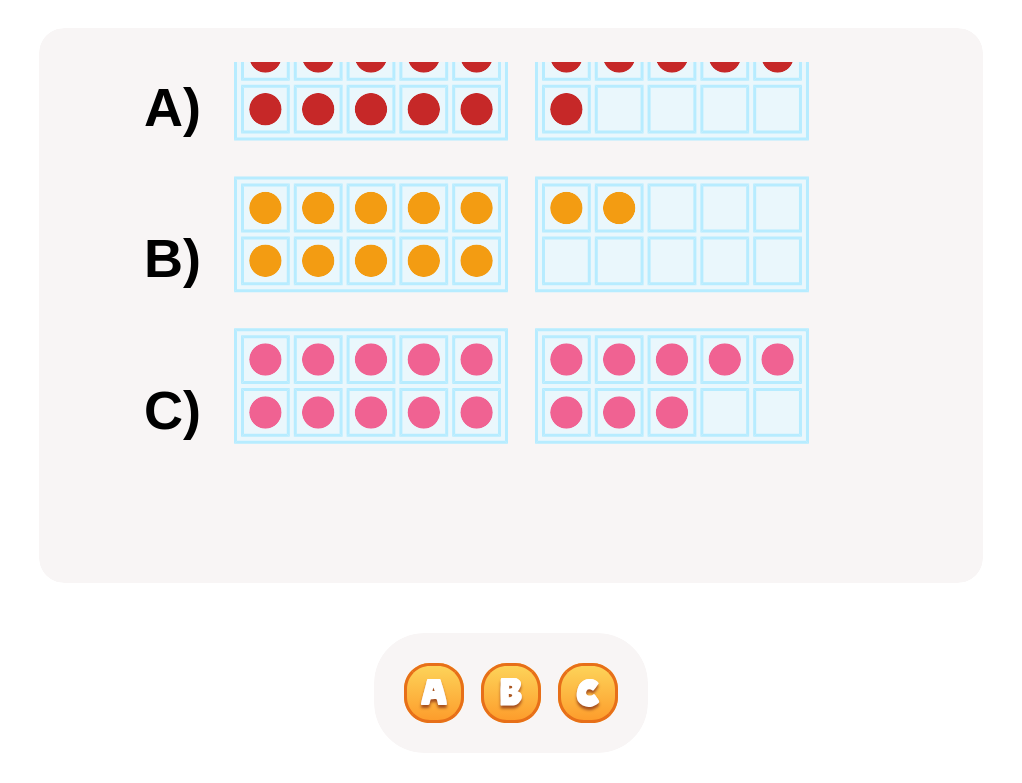1022x783 pixels.
Task: Click the label C) beside the pink frames
Action: pyautogui.click(x=172, y=411)
